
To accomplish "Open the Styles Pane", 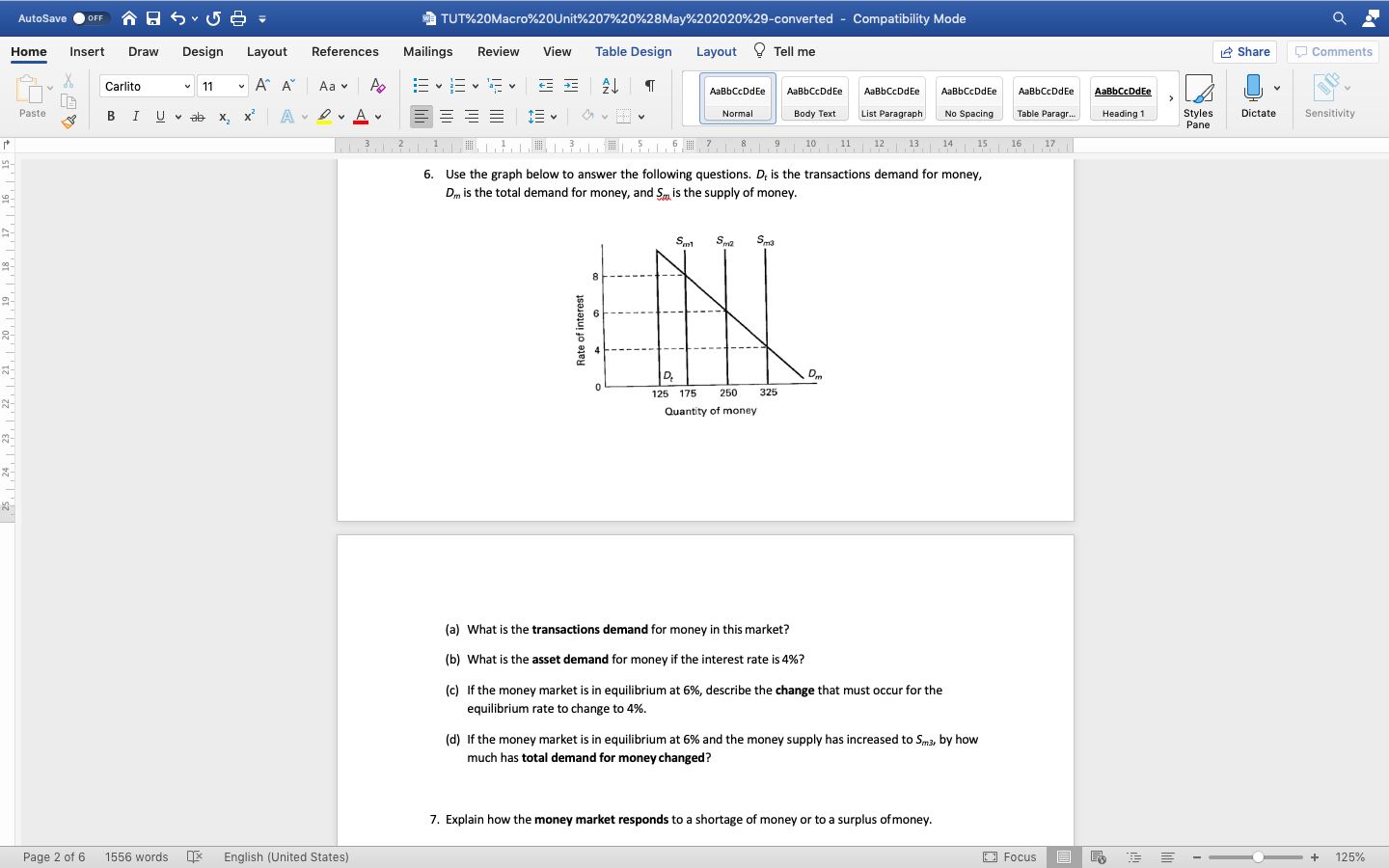I will 1199,101.
